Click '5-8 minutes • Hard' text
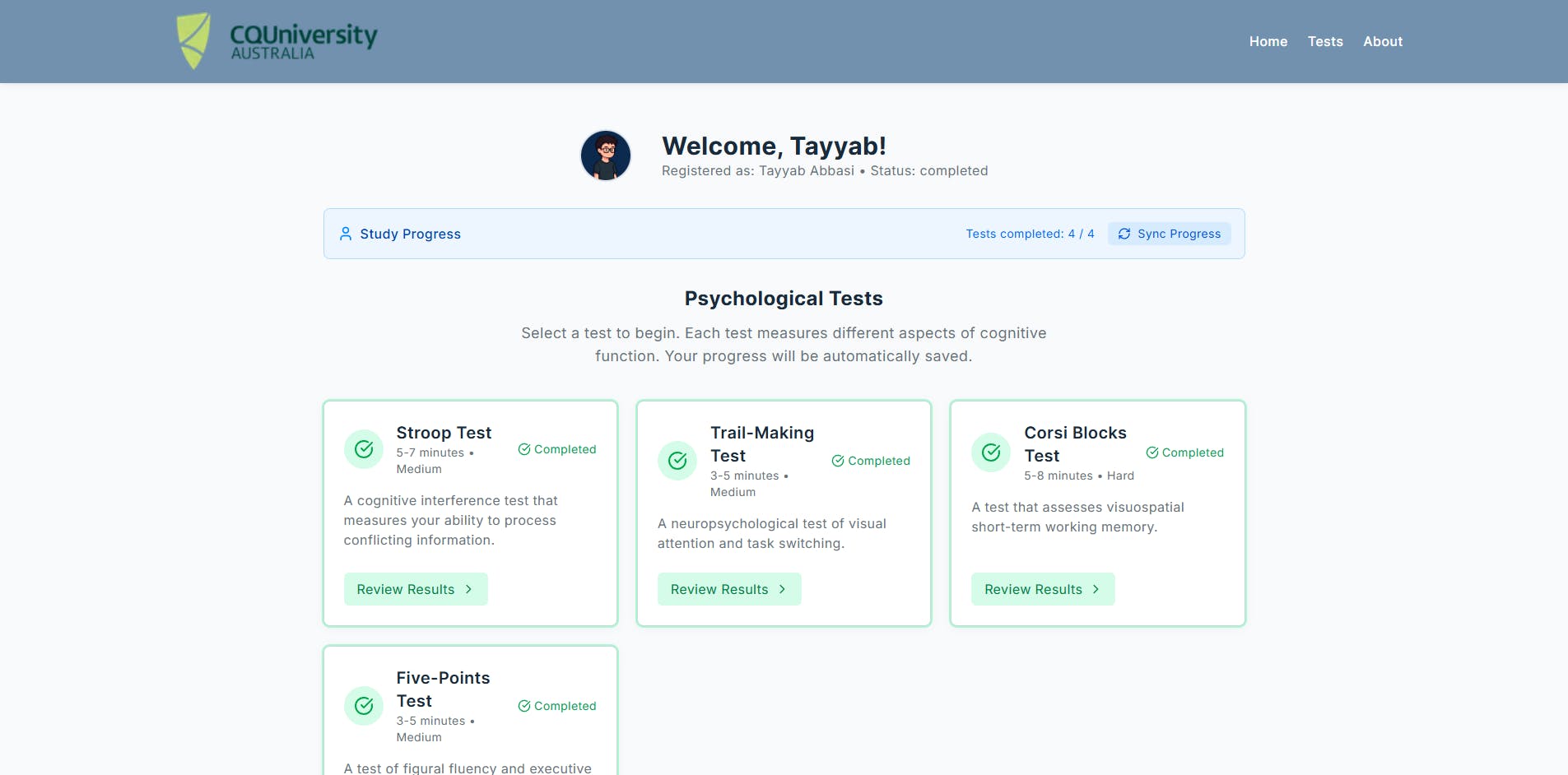The image size is (1568, 775). 1079,476
